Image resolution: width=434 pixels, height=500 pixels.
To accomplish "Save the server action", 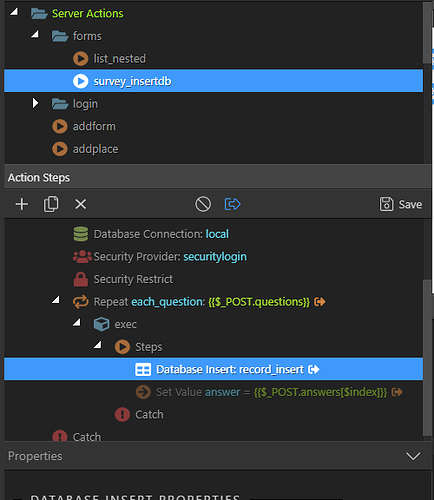I will click(x=401, y=204).
